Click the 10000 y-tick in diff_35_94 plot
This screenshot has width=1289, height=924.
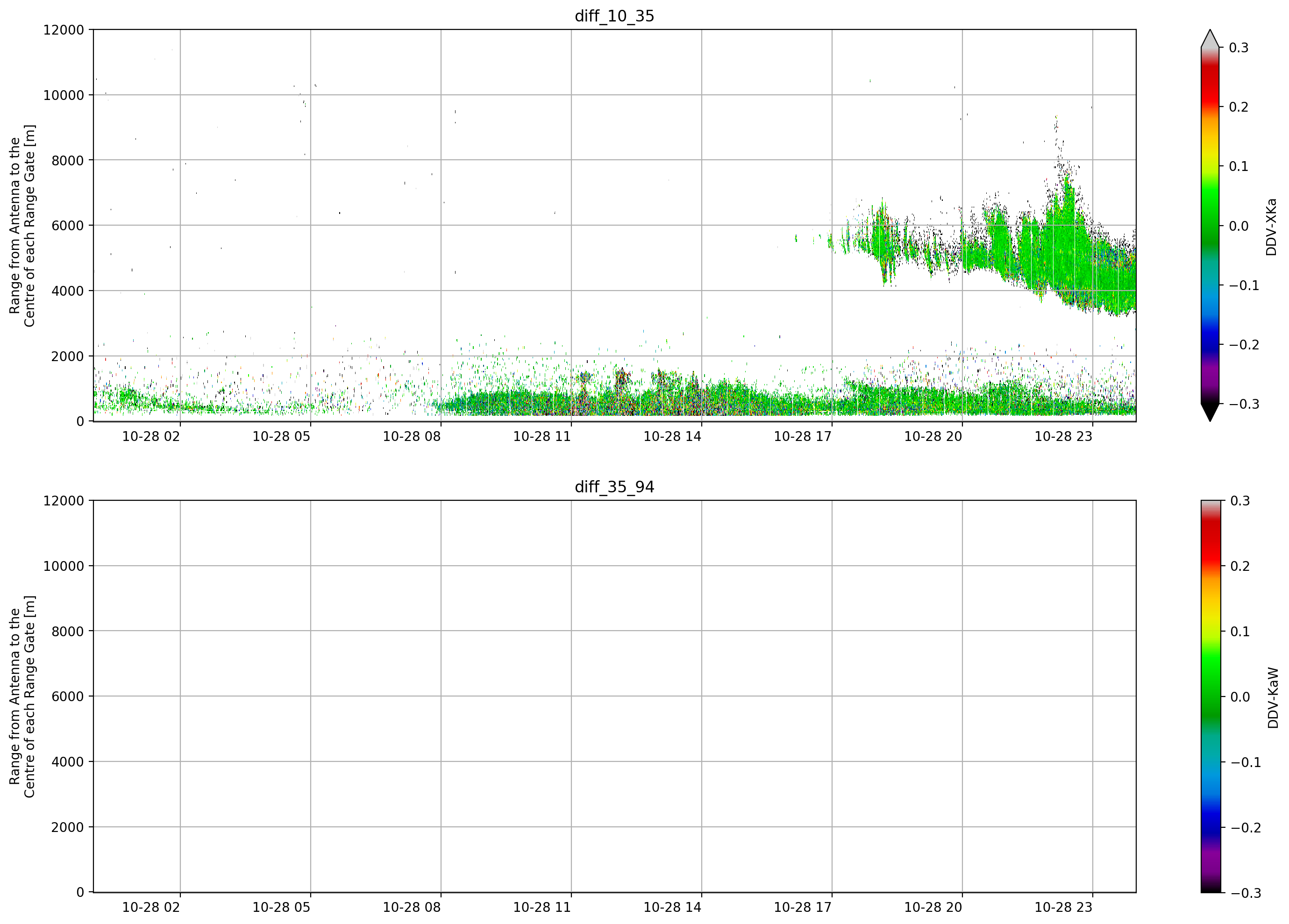point(64,566)
